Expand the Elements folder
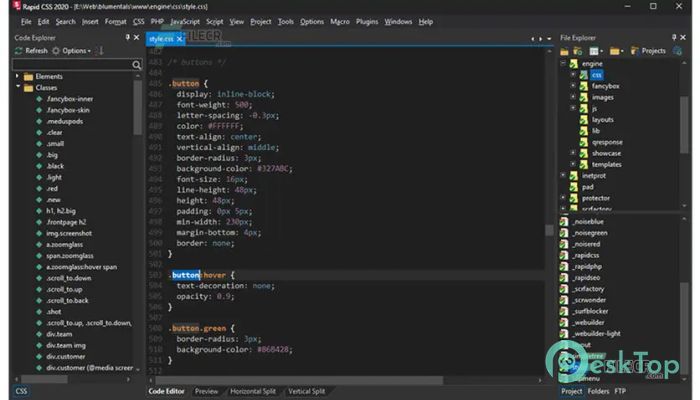The image size is (700, 400). click(17, 76)
